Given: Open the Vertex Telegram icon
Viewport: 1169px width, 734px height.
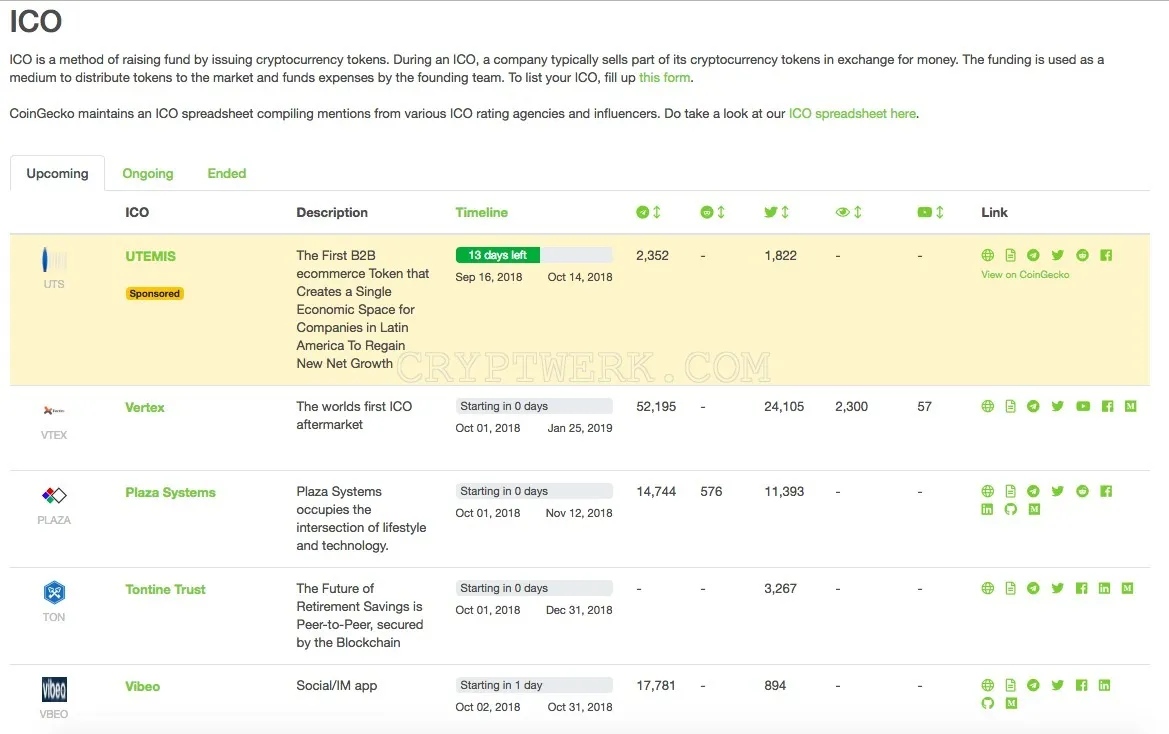Looking at the screenshot, I should pos(1033,406).
